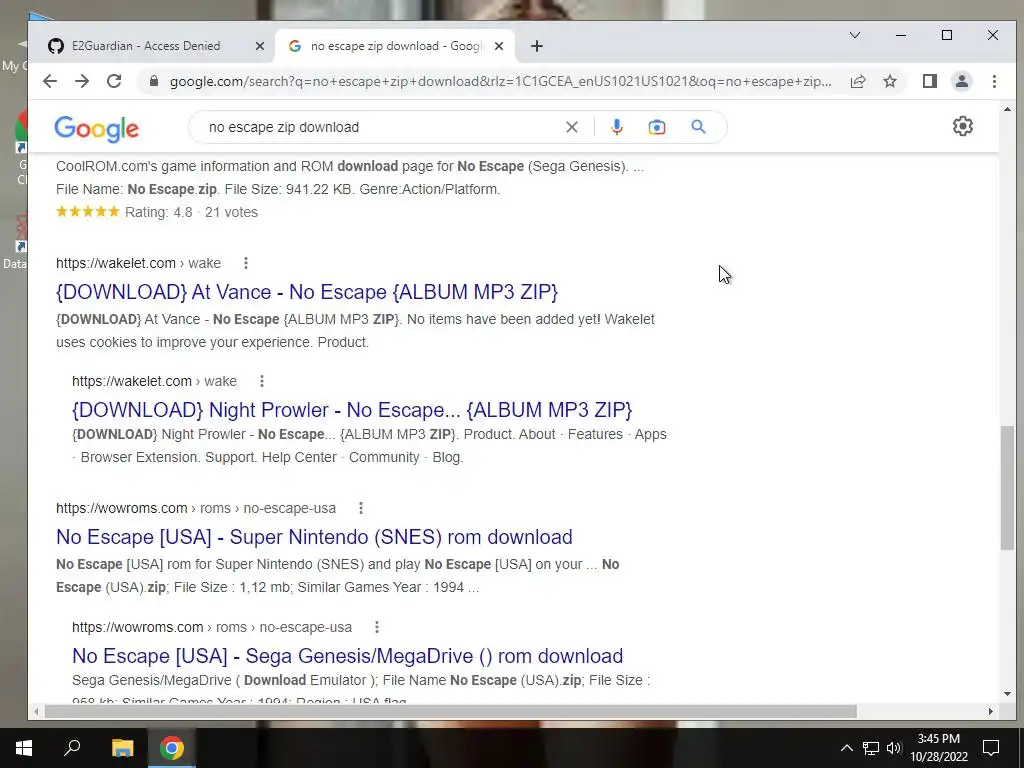Click scroll down arrow on vertical scrollbar
Image resolution: width=1024 pixels, height=768 pixels.
pos(1007,694)
